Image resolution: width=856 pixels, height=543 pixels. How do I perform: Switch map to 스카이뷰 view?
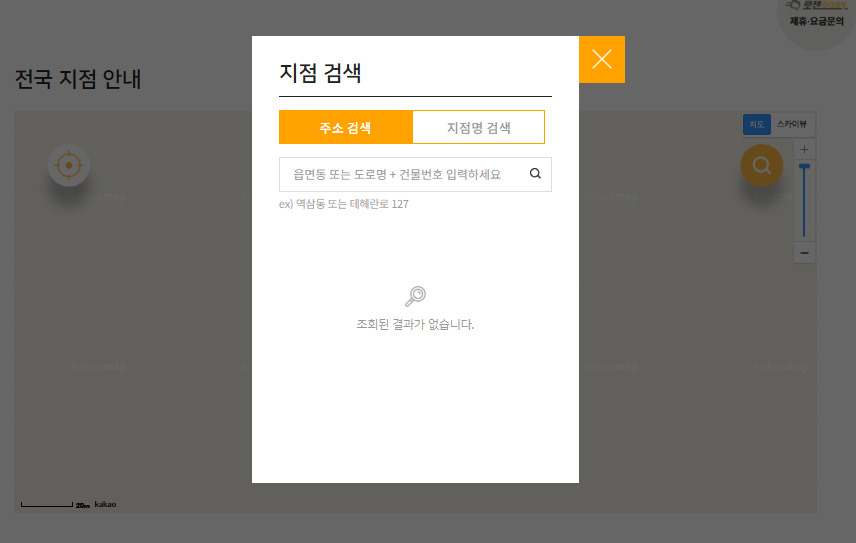(x=792, y=124)
